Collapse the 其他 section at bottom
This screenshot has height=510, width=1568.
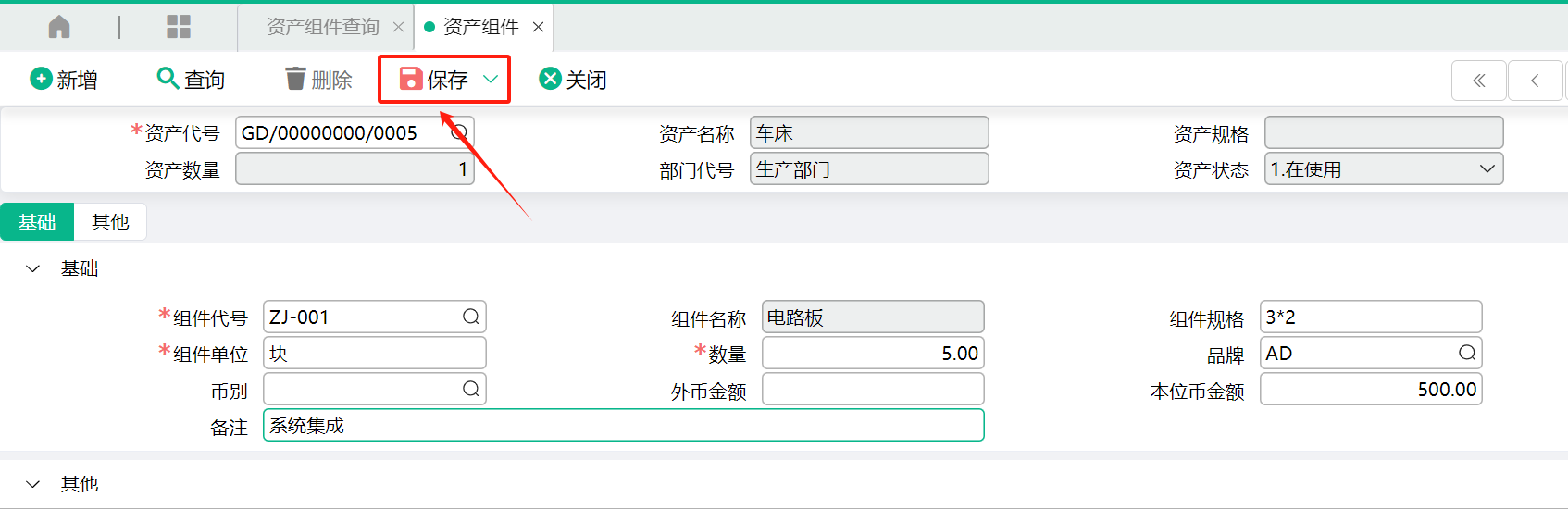(x=33, y=484)
